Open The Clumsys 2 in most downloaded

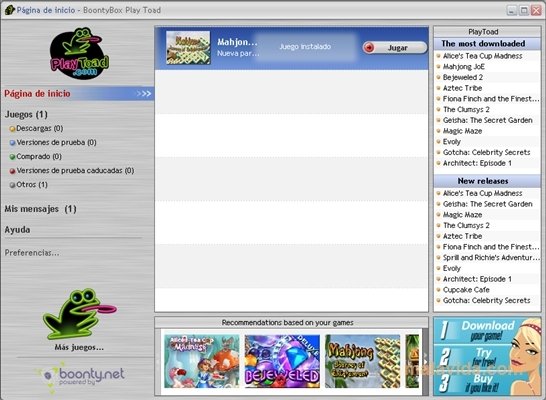(466, 110)
